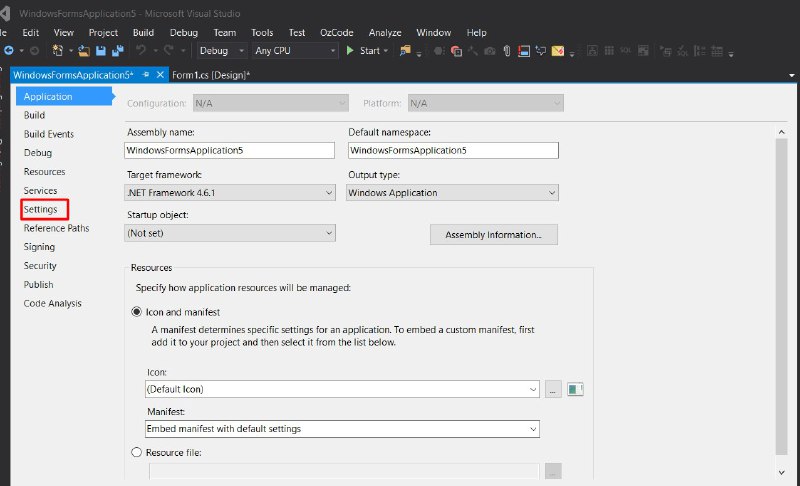800x486 pixels.
Task: Click the red circle debug window icon
Action: [456, 50]
